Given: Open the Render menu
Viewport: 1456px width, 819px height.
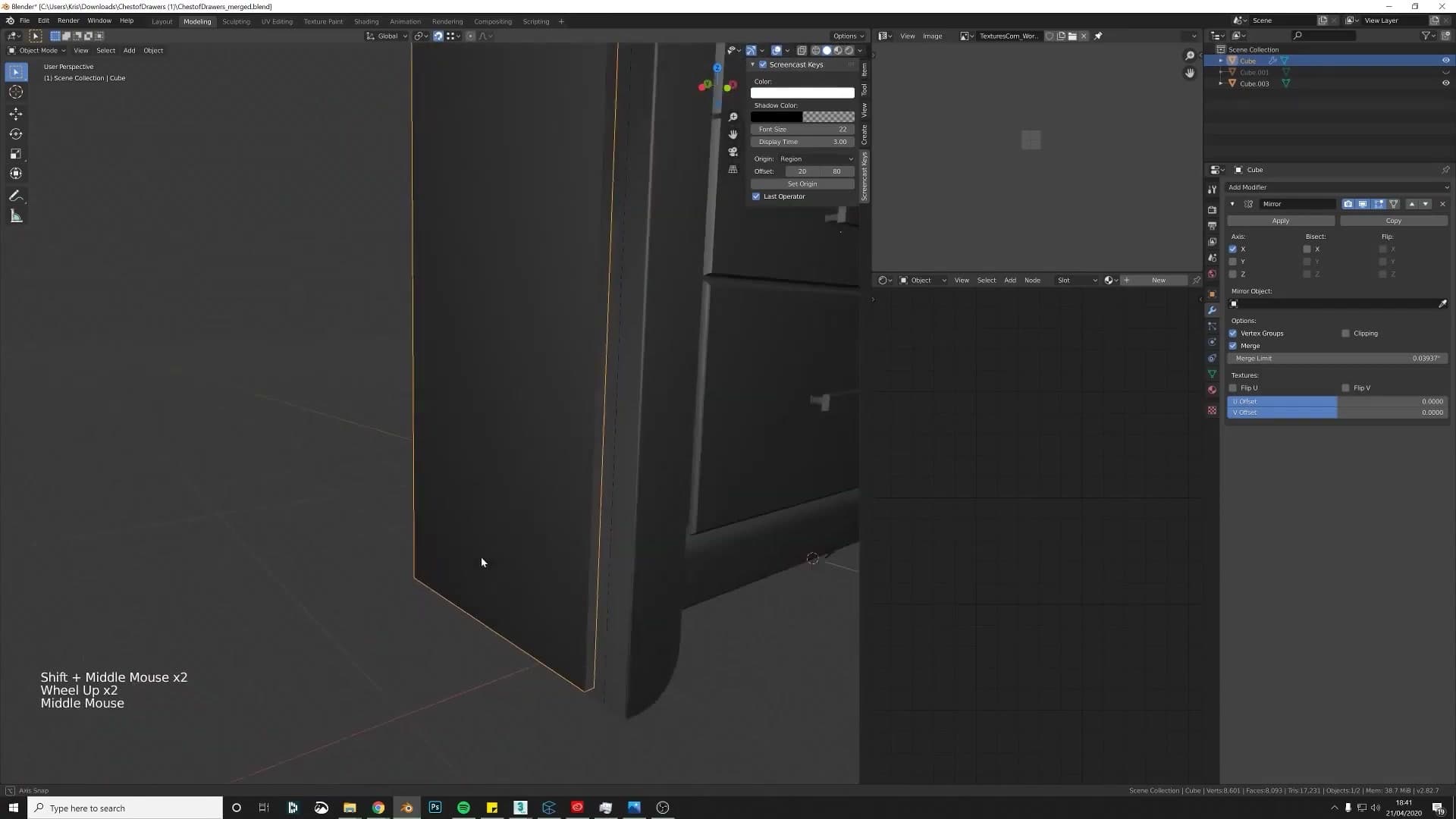Looking at the screenshot, I should pyautogui.click(x=68, y=20).
